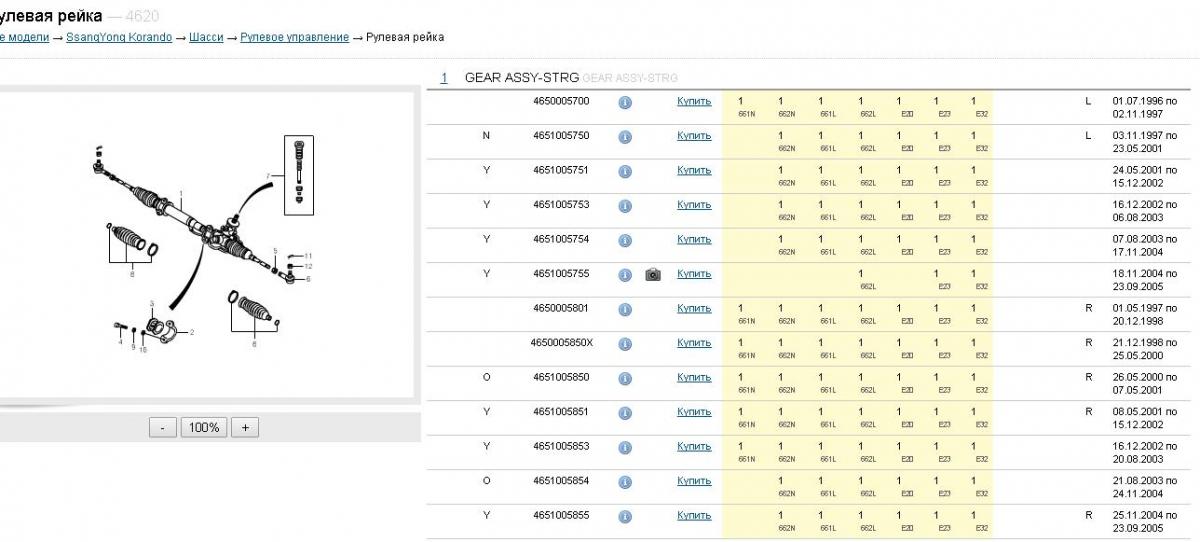Screen dimensions: 1200x542
Task: Click info icon beside part 4651005753
Action: pyautogui.click(x=625, y=205)
